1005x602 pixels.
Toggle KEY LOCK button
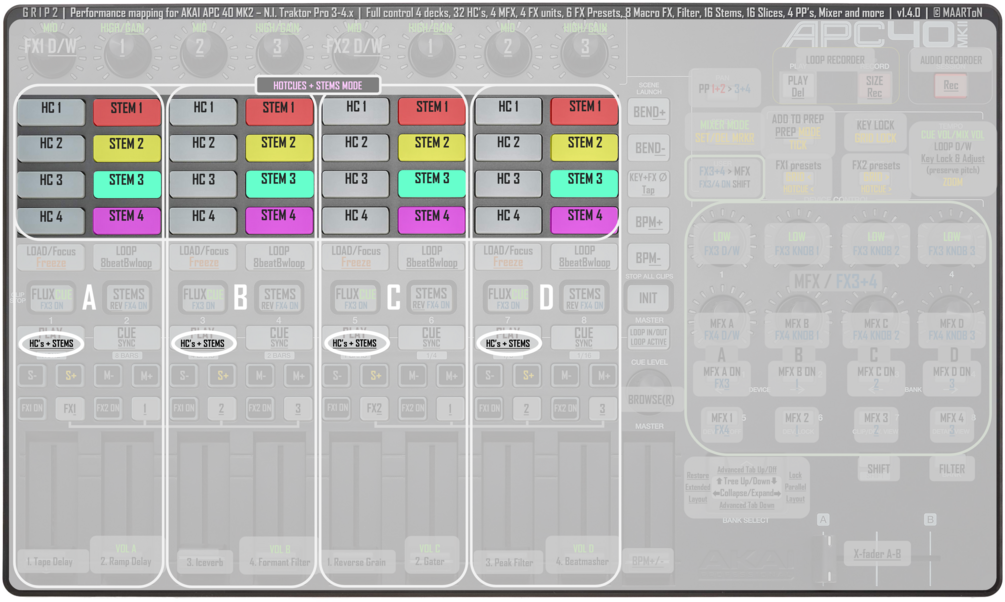pyautogui.click(x=875, y=131)
